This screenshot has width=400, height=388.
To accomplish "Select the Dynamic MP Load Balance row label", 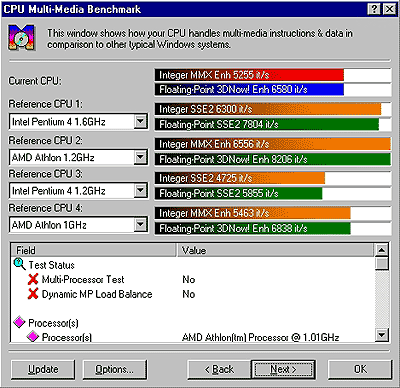I will (x=97, y=294).
